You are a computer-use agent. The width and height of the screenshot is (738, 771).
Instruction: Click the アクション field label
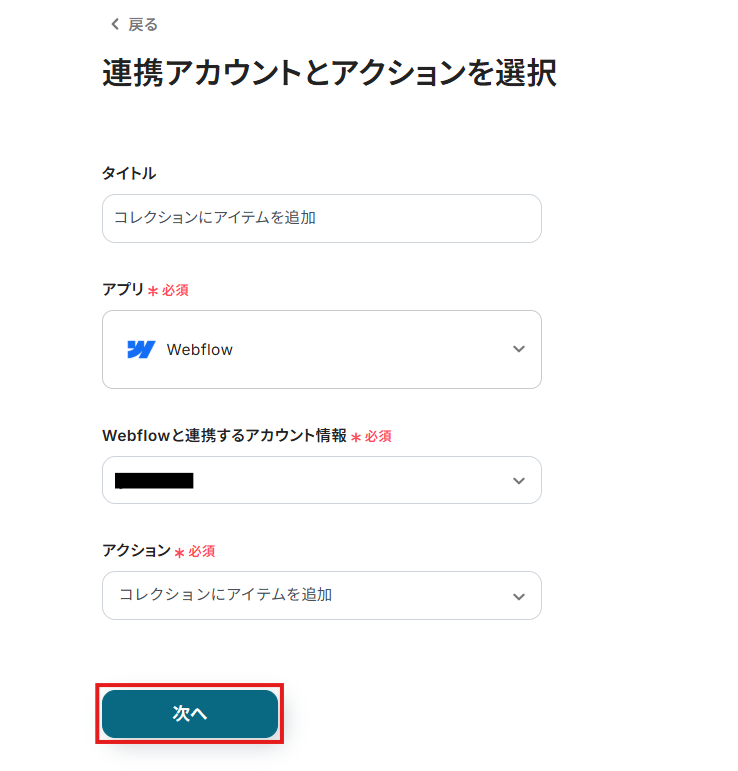point(136,550)
